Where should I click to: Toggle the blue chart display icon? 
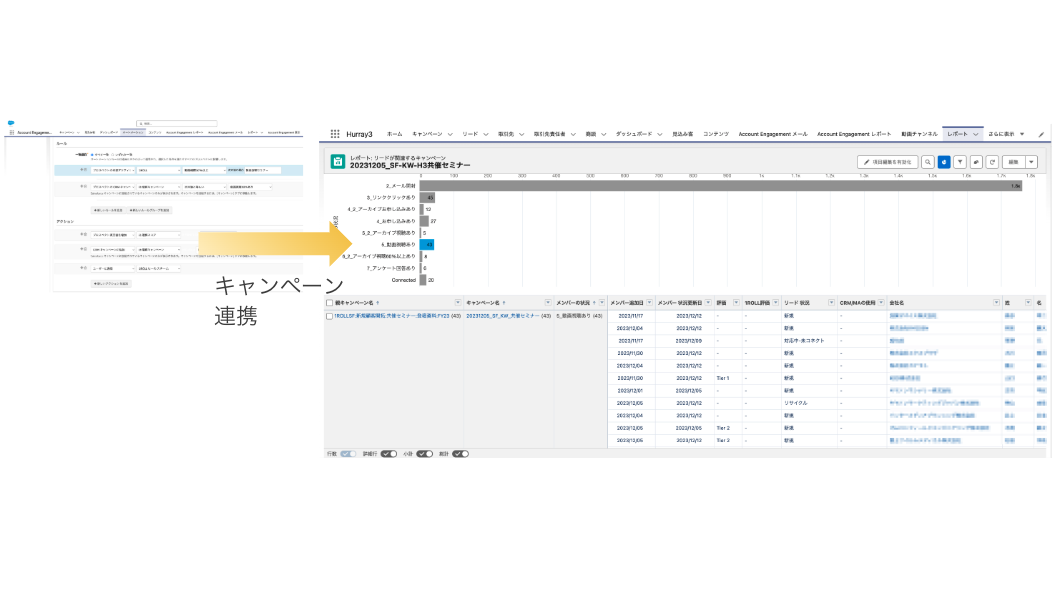(x=944, y=161)
